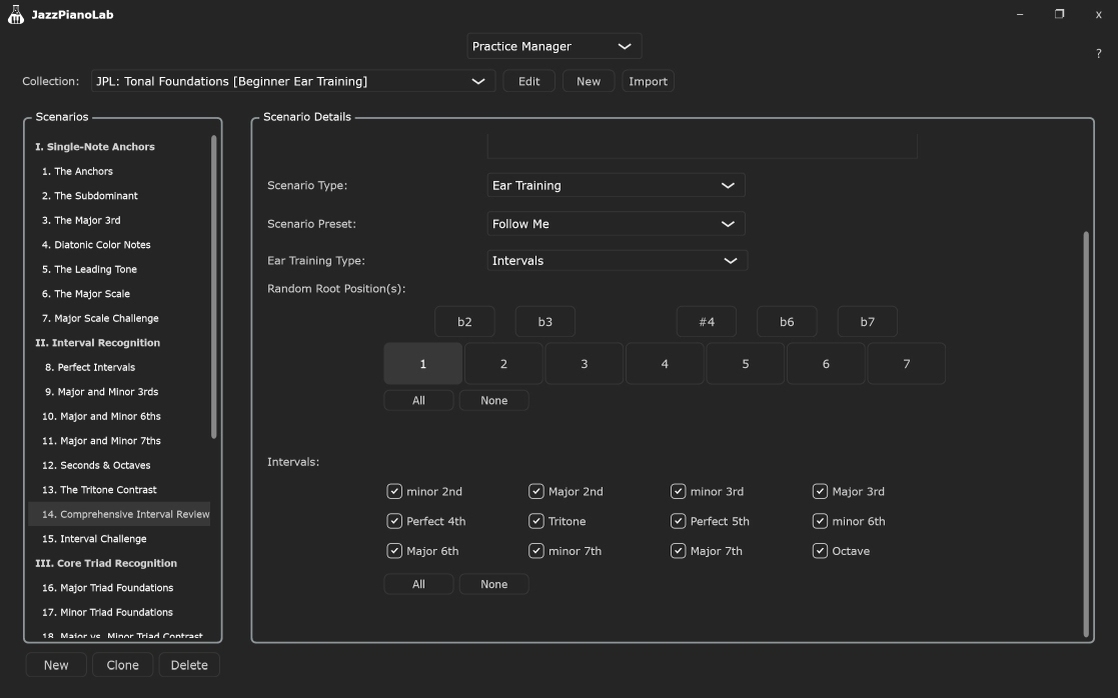This screenshot has height=698, width=1118.
Task: Toggle the minor 3rd checkbox
Action: [678, 491]
